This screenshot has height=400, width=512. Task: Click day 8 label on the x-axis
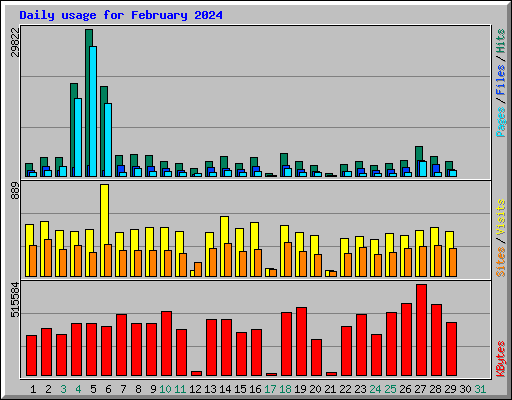138,389
